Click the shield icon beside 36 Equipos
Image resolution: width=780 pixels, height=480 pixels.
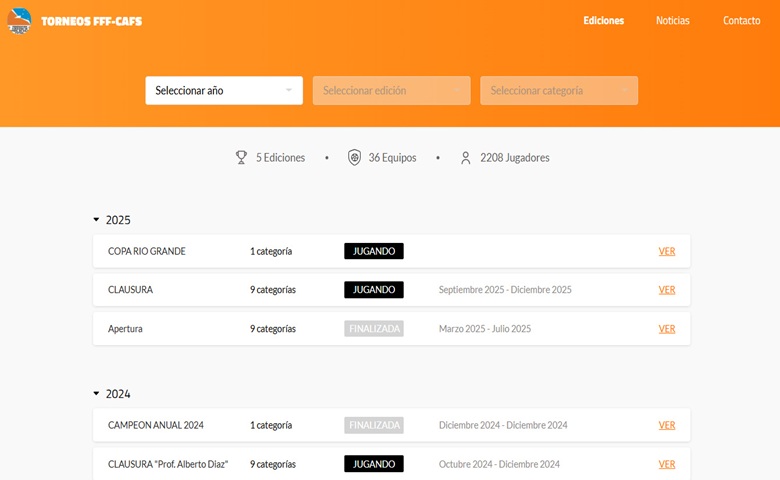click(x=354, y=158)
